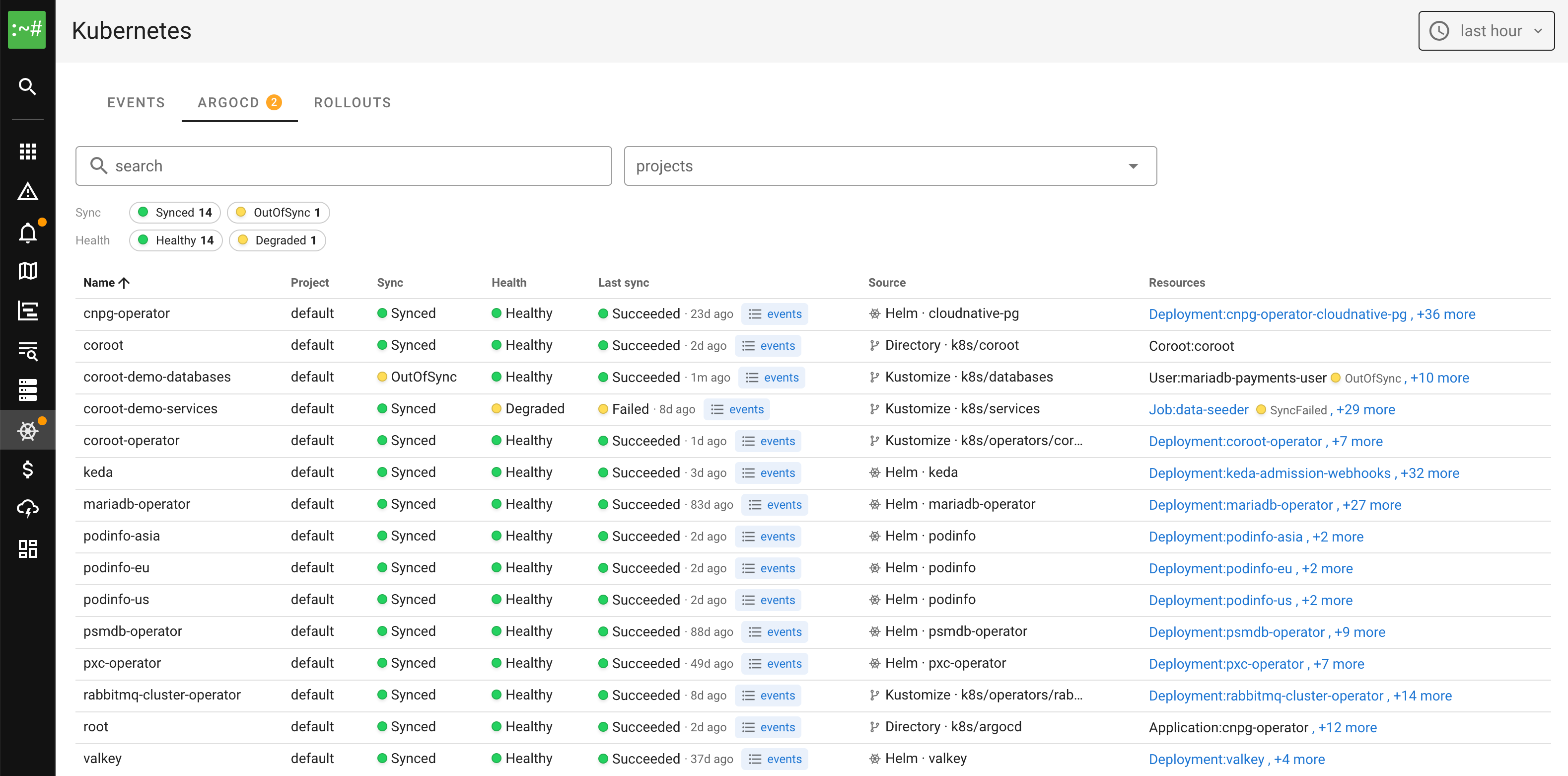Select the podinfo-eu name cell

(x=116, y=568)
